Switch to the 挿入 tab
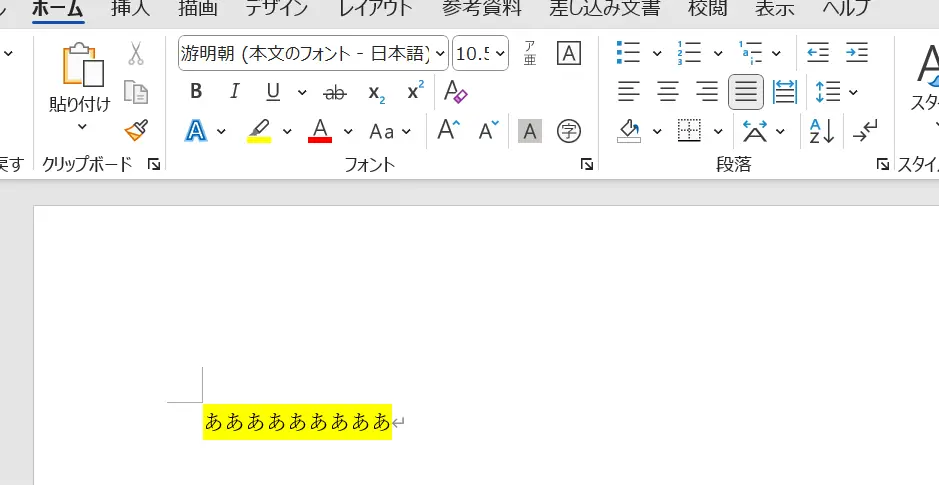Screen dimensions: 939x485 tap(130, 8)
